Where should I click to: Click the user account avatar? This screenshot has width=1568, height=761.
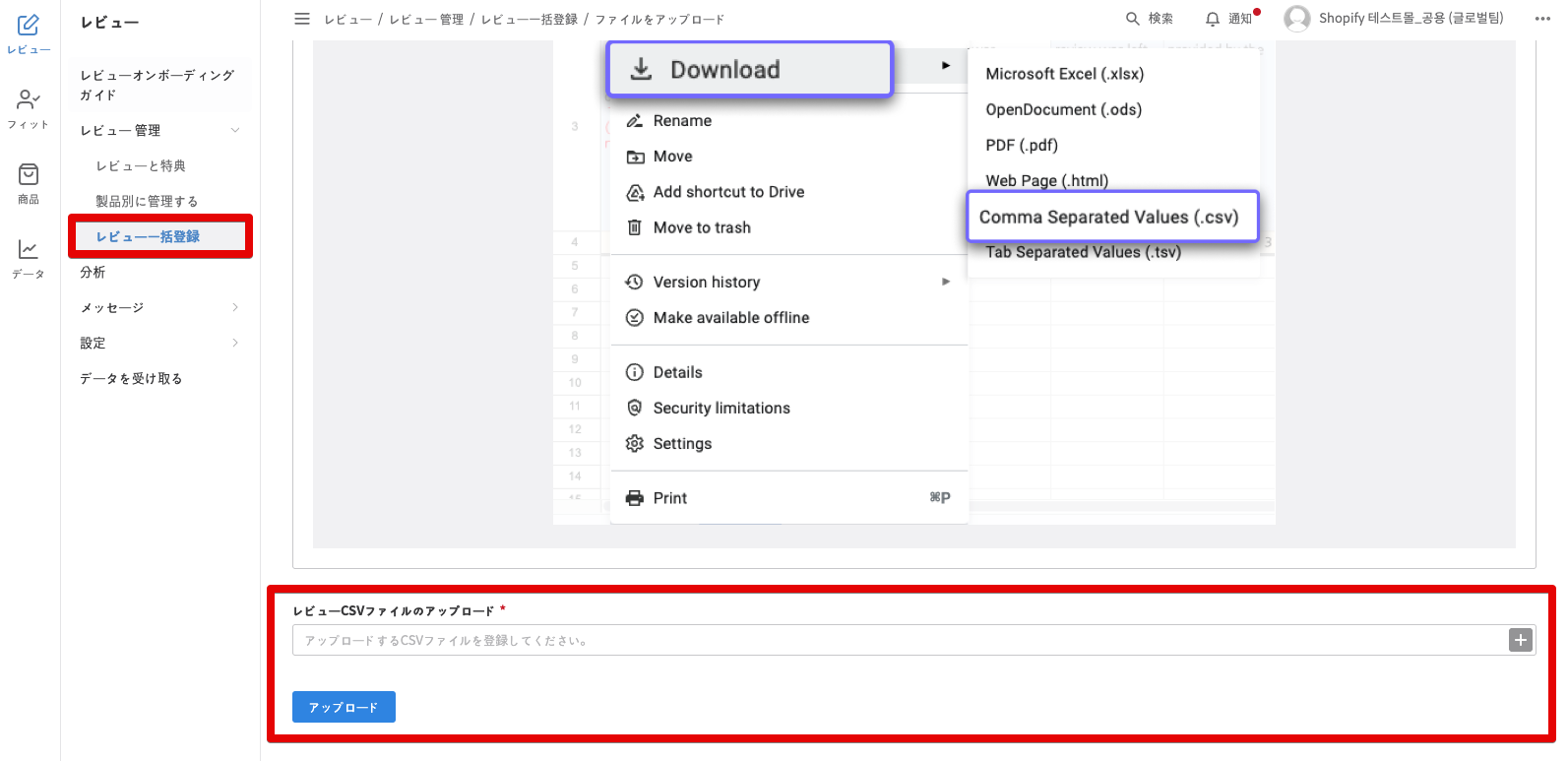point(1297,19)
